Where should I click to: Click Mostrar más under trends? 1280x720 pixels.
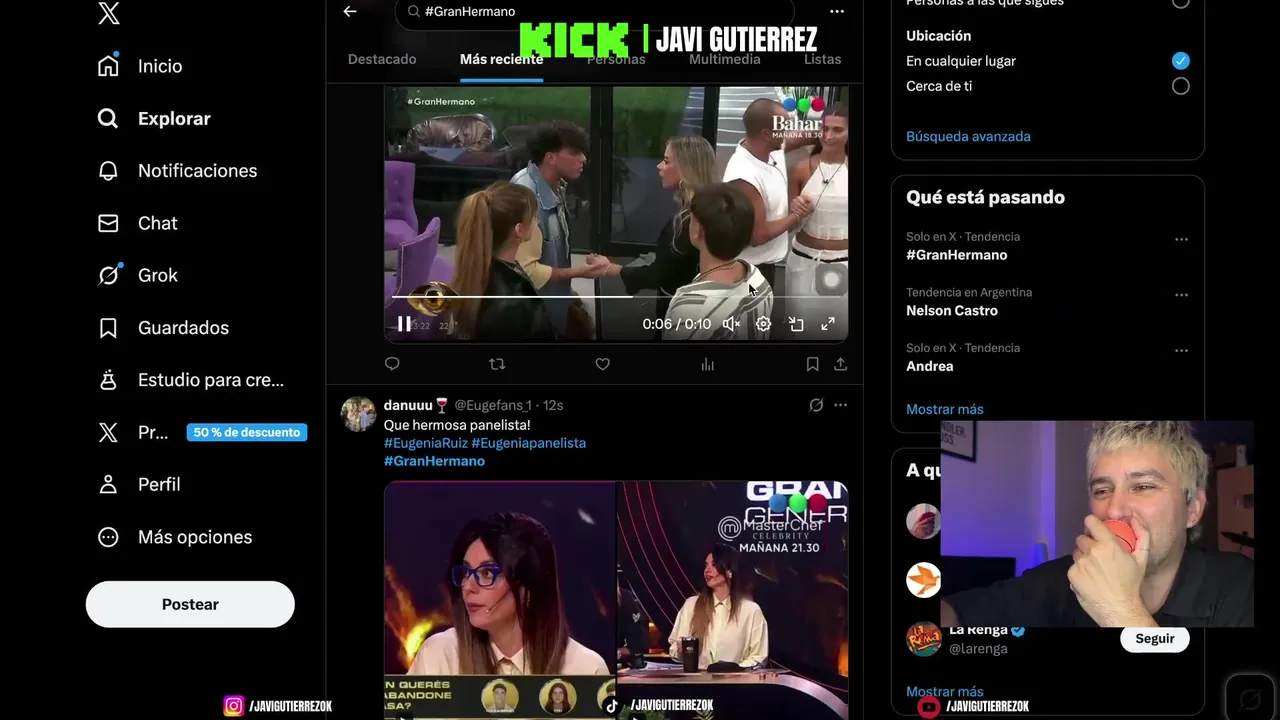tap(945, 409)
